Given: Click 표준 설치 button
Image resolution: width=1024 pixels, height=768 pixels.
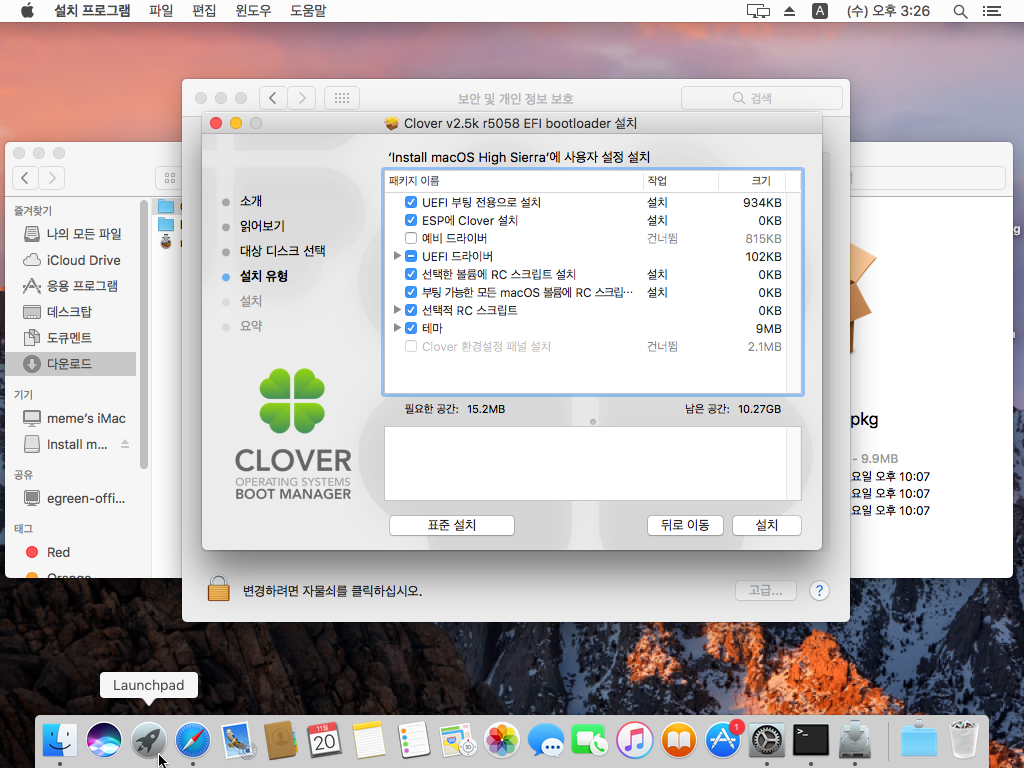Looking at the screenshot, I should [x=452, y=525].
